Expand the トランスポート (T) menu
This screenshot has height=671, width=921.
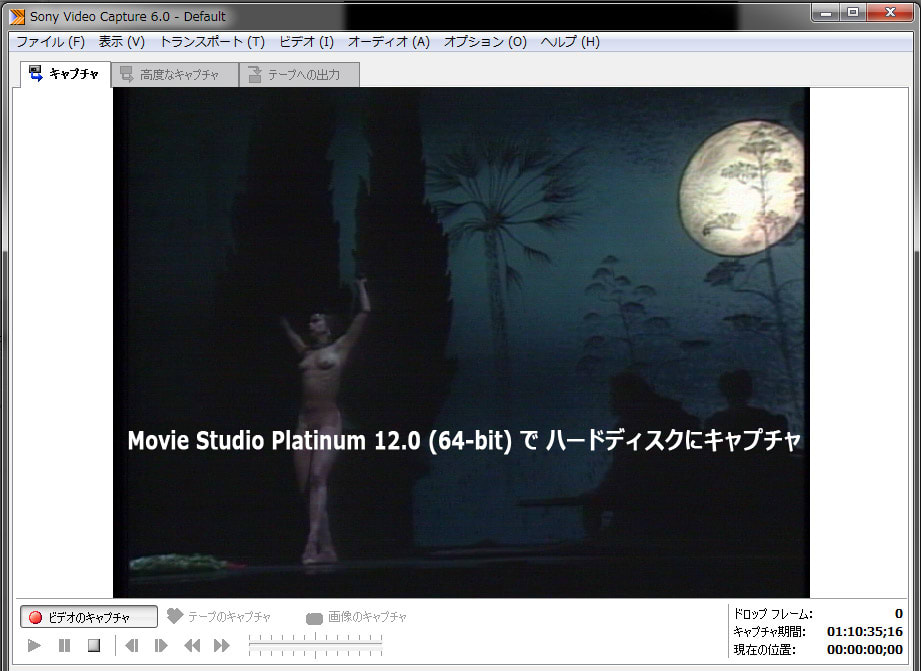click(x=212, y=42)
